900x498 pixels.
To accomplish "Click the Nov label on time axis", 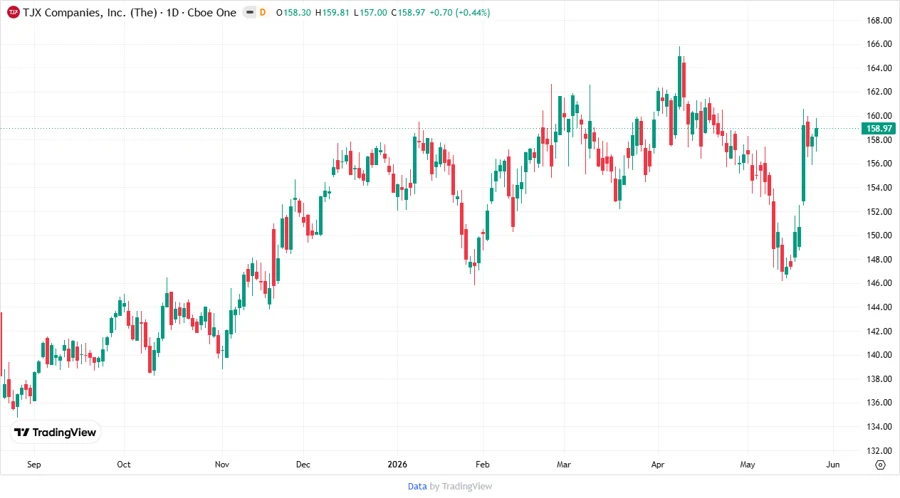I will pos(222,464).
